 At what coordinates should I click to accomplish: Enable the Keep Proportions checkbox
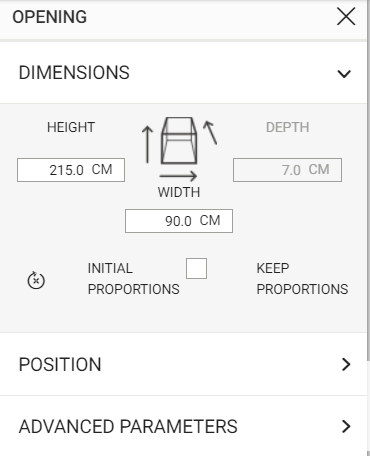[x=196, y=268]
